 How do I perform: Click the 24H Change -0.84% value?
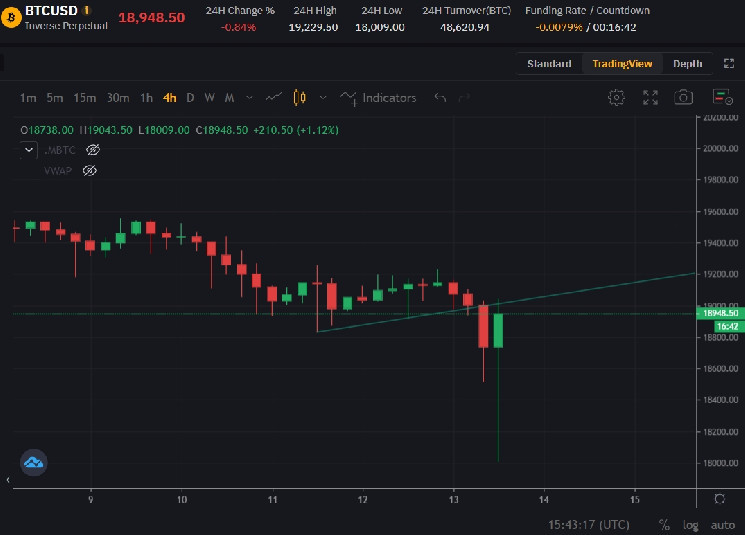click(x=239, y=27)
